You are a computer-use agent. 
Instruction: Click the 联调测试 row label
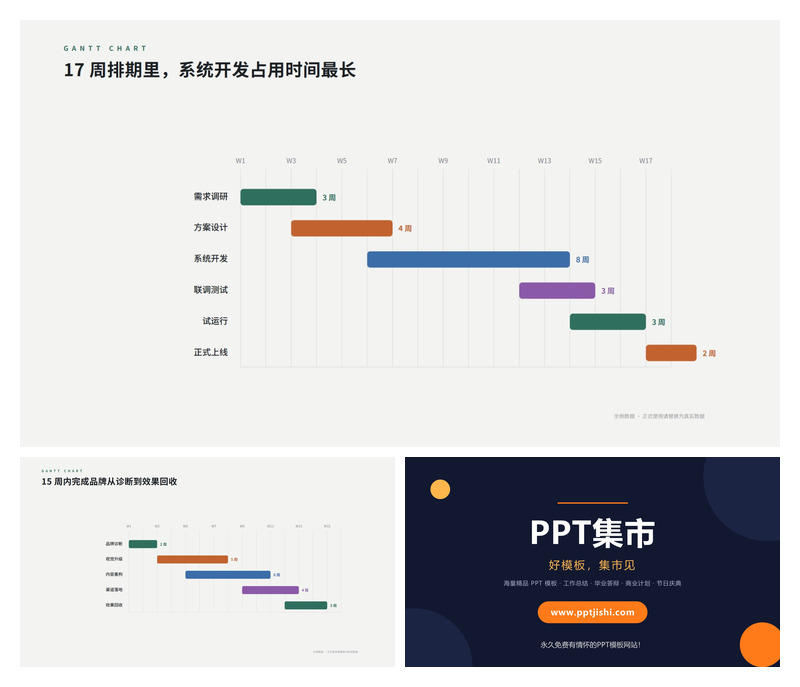click(x=210, y=290)
